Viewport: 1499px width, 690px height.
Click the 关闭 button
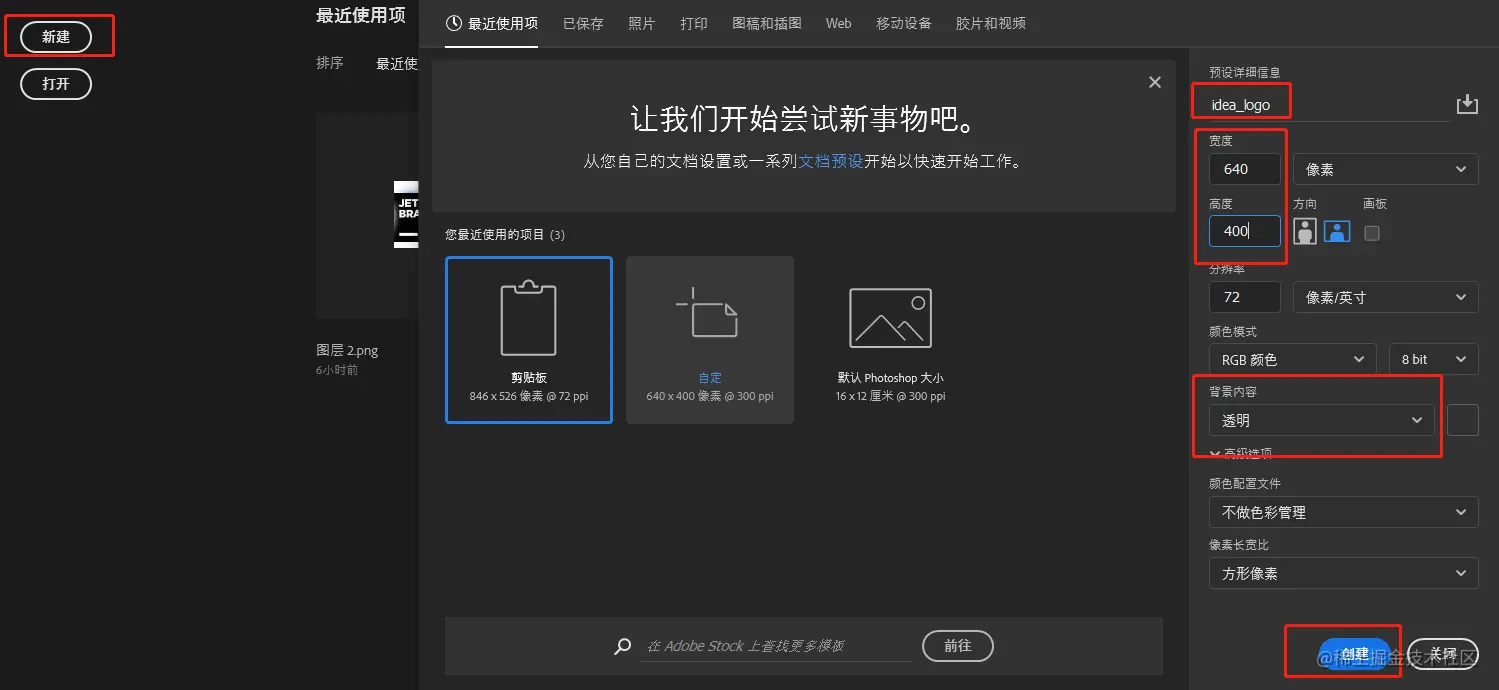(x=1443, y=654)
